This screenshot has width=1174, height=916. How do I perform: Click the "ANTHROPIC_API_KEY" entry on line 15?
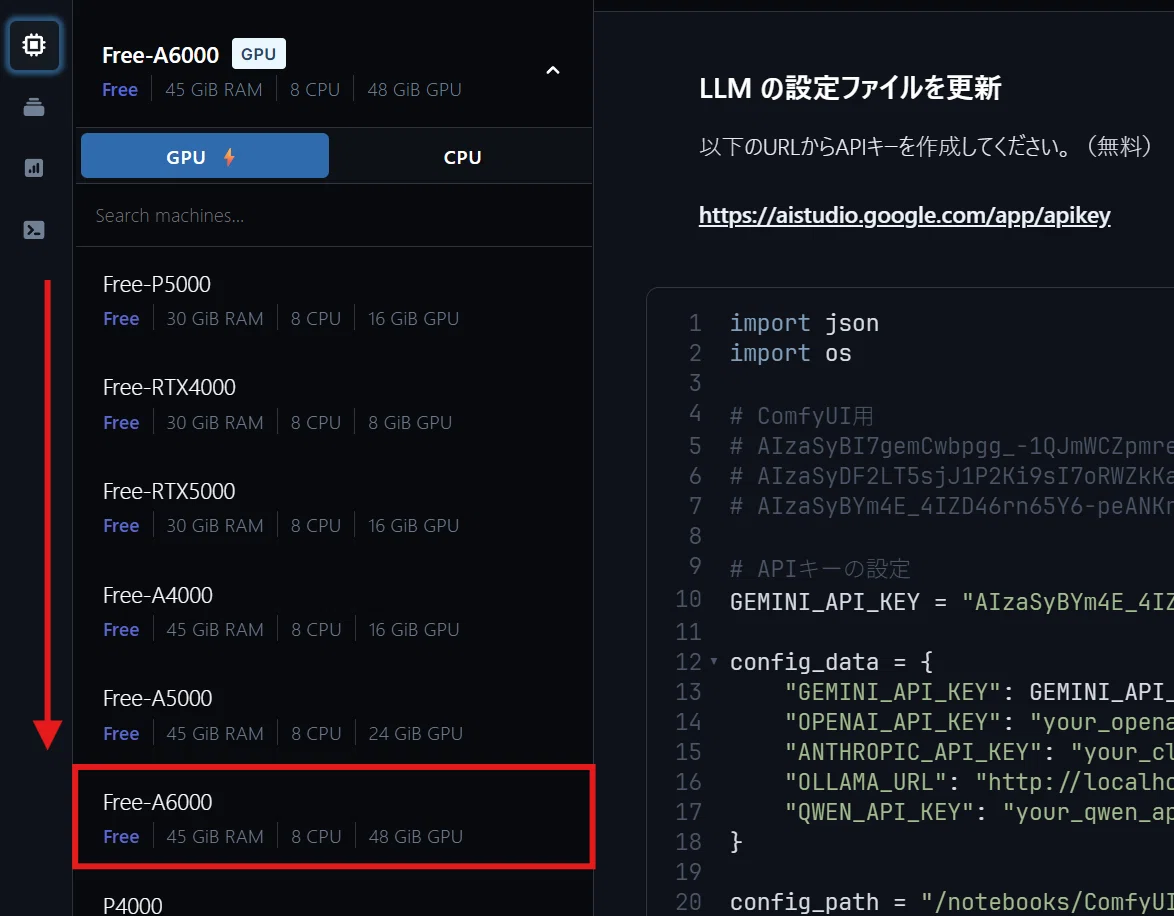[x=979, y=751]
